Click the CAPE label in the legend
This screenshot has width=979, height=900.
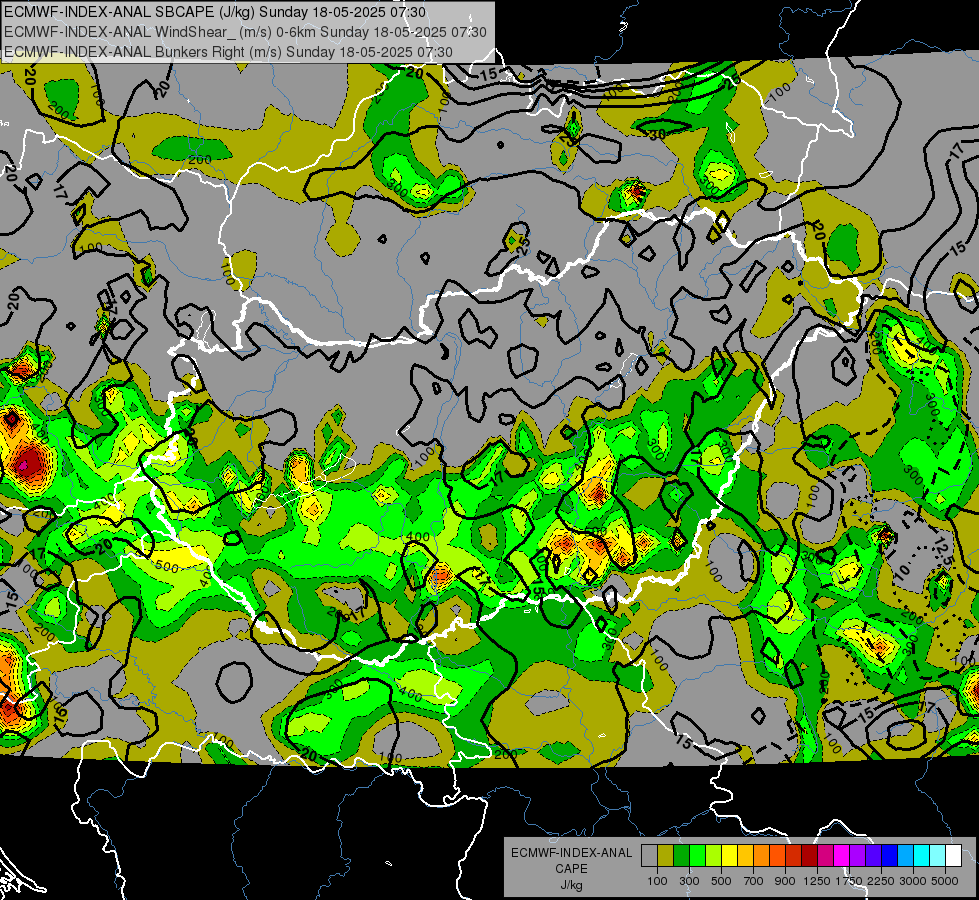(x=571, y=869)
